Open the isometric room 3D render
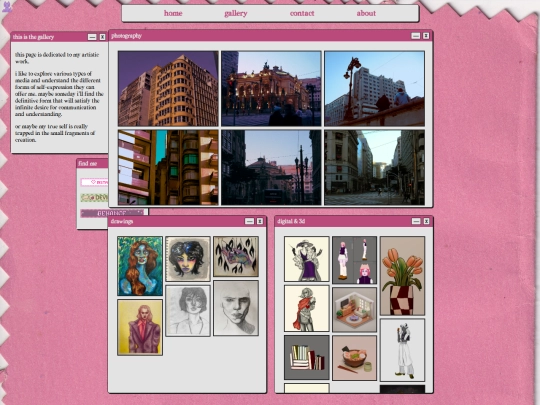The height and width of the screenshot is (405, 540). (x=354, y=310)
